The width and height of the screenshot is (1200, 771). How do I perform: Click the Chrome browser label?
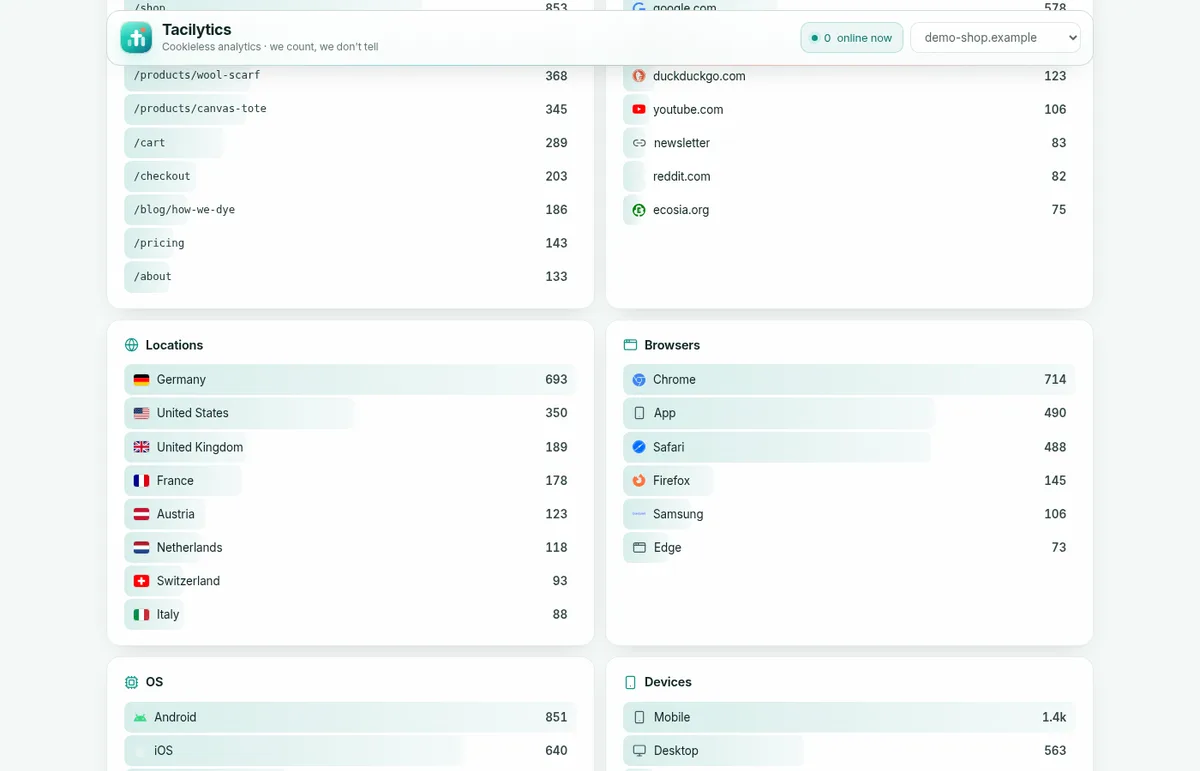(674, 380)
